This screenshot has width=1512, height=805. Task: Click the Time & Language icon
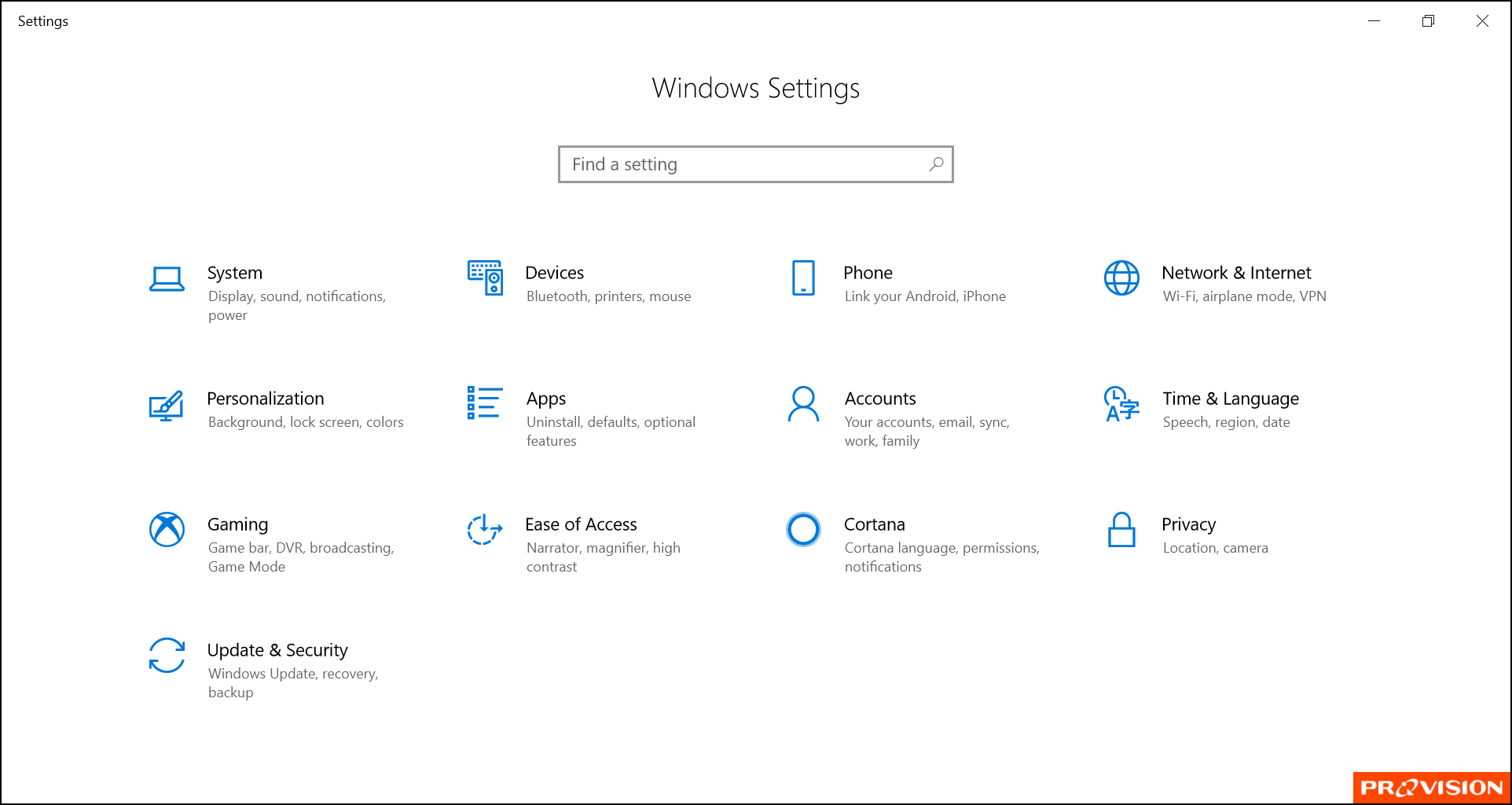tap(1121, 403)
